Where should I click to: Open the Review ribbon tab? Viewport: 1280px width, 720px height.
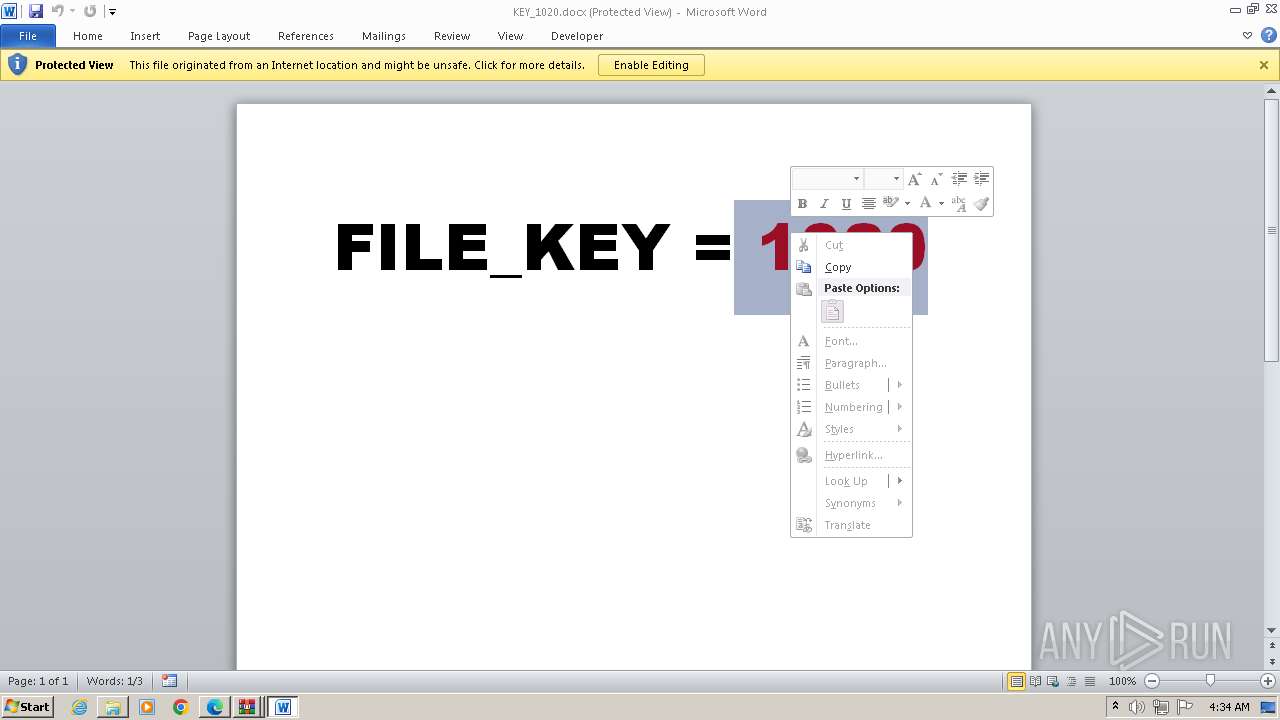point(452,36)
